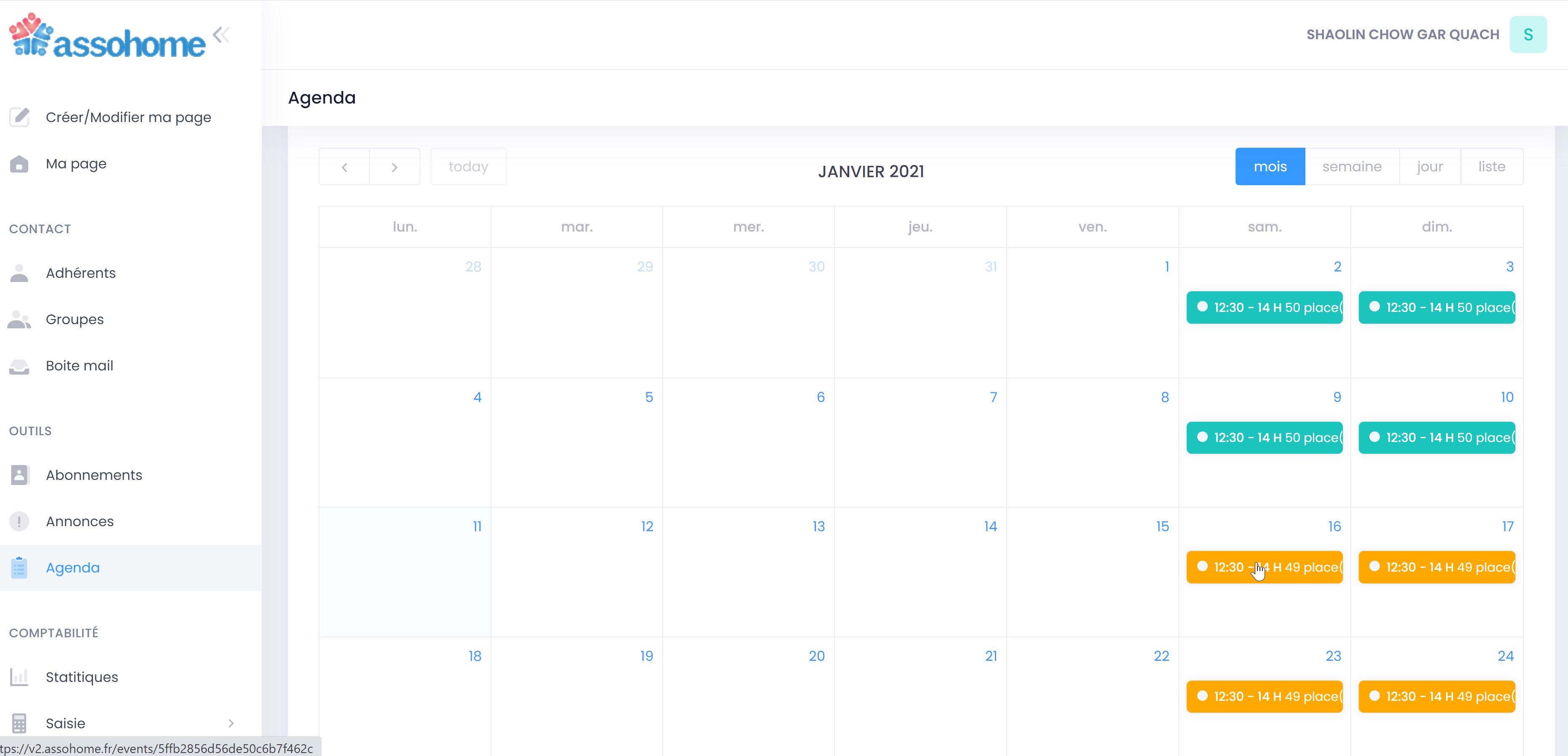1568x756 pixels.
Task: Go to next month arrow
Action: pyautogui.click(x=394, y=167)
